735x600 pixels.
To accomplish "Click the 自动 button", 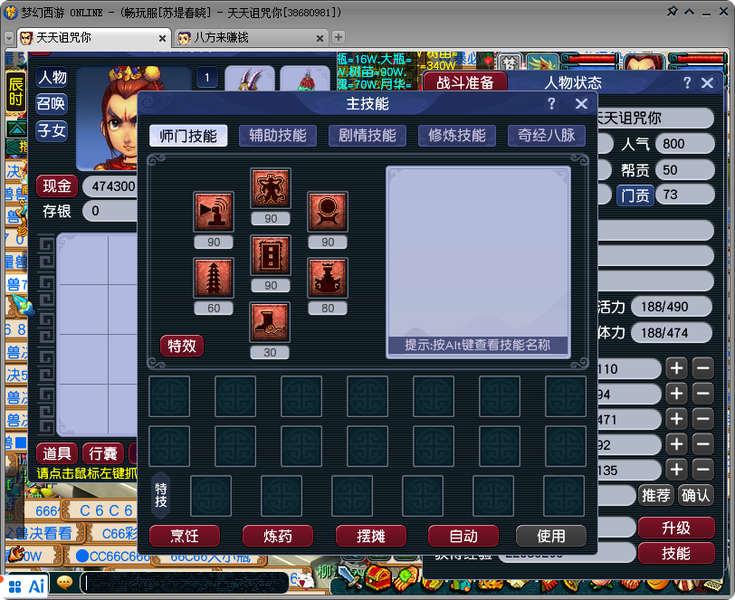I will click(464, 536).
